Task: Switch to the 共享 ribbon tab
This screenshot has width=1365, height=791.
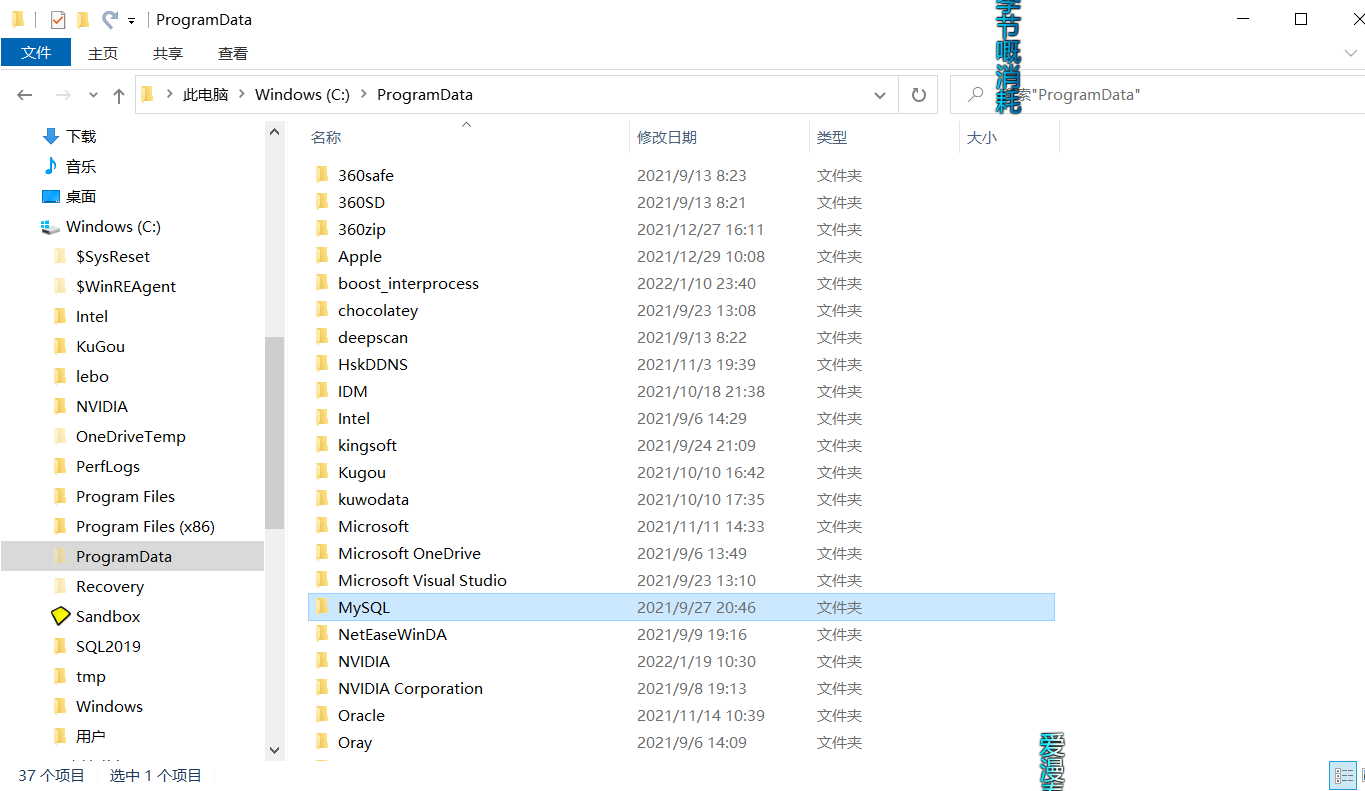Action: (x=168, y=53)
